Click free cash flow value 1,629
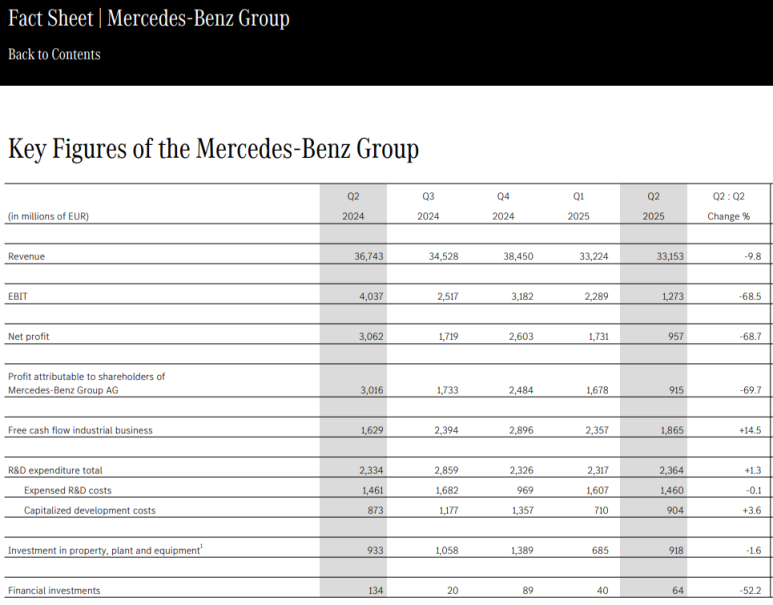This screenshot has width=773, height=605. coord(372,430)
